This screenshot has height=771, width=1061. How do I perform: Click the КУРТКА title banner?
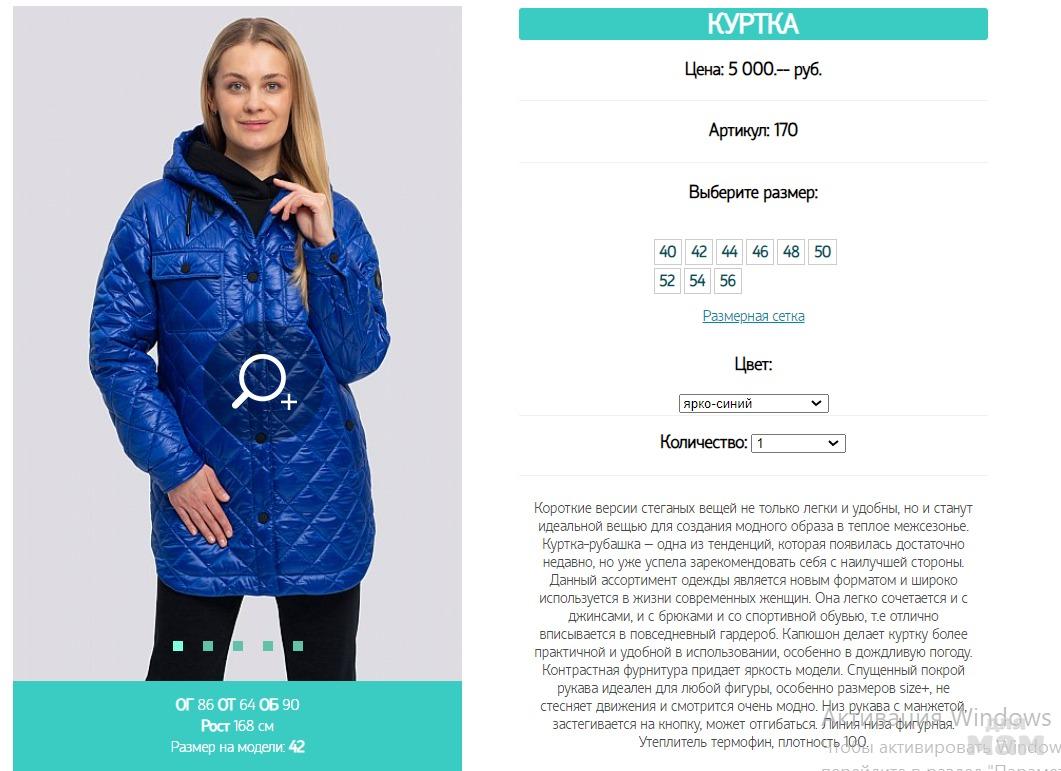tap(753, 24)
